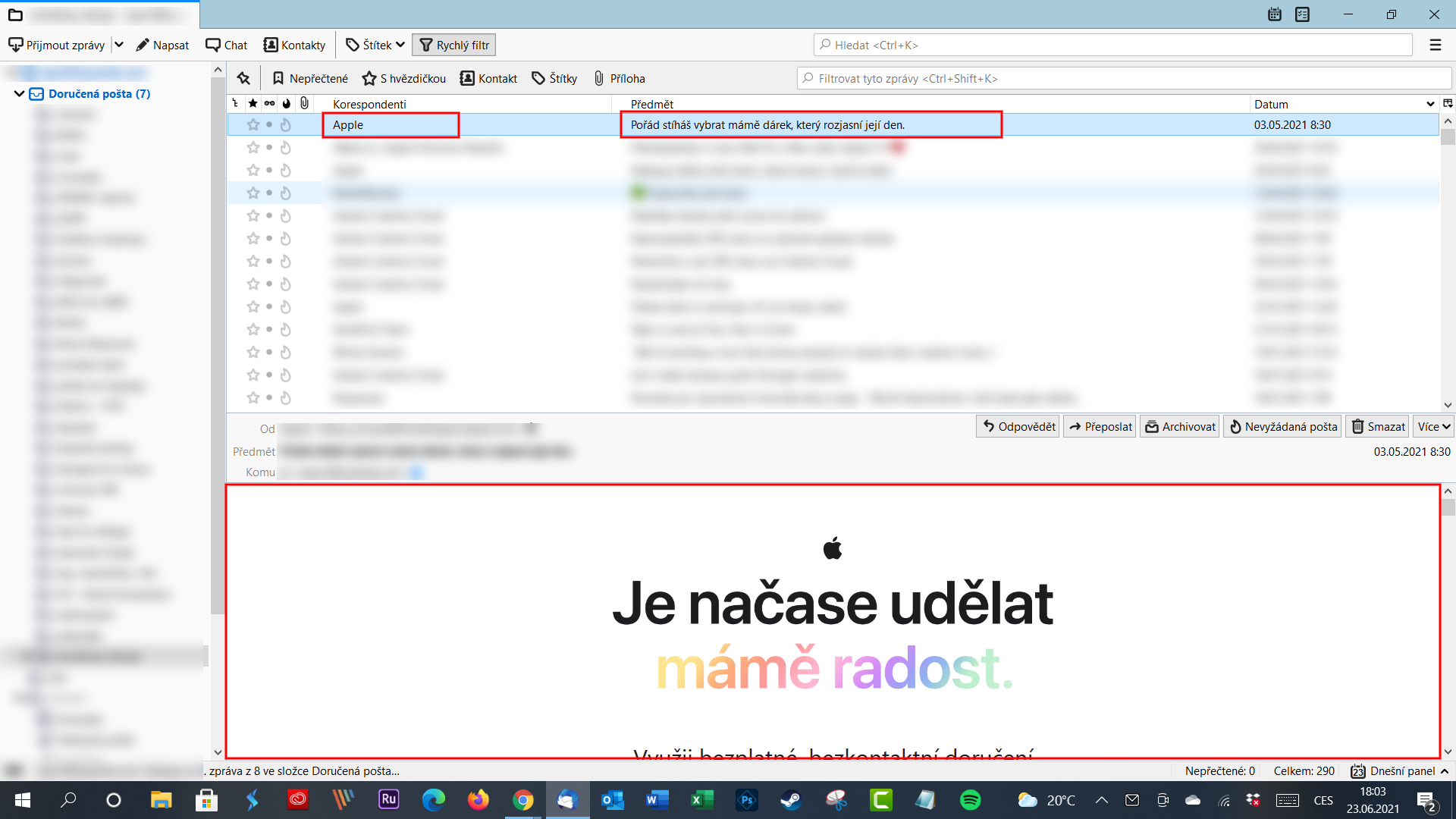Click the Filtrovat tyto zprávy field

point(1124,78)
